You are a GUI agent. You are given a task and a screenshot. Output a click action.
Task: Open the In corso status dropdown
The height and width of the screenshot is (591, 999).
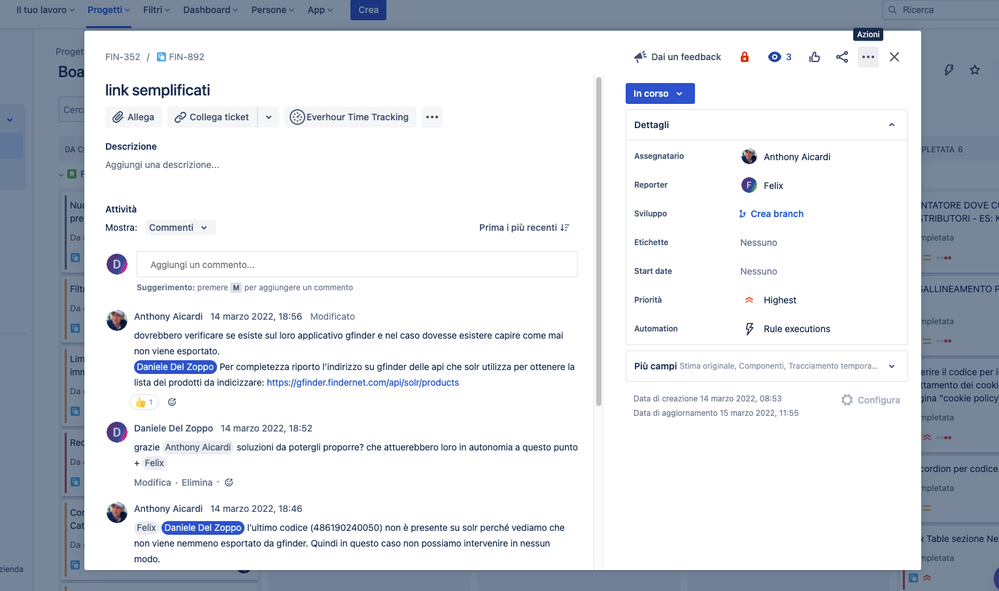coord(659,94)
